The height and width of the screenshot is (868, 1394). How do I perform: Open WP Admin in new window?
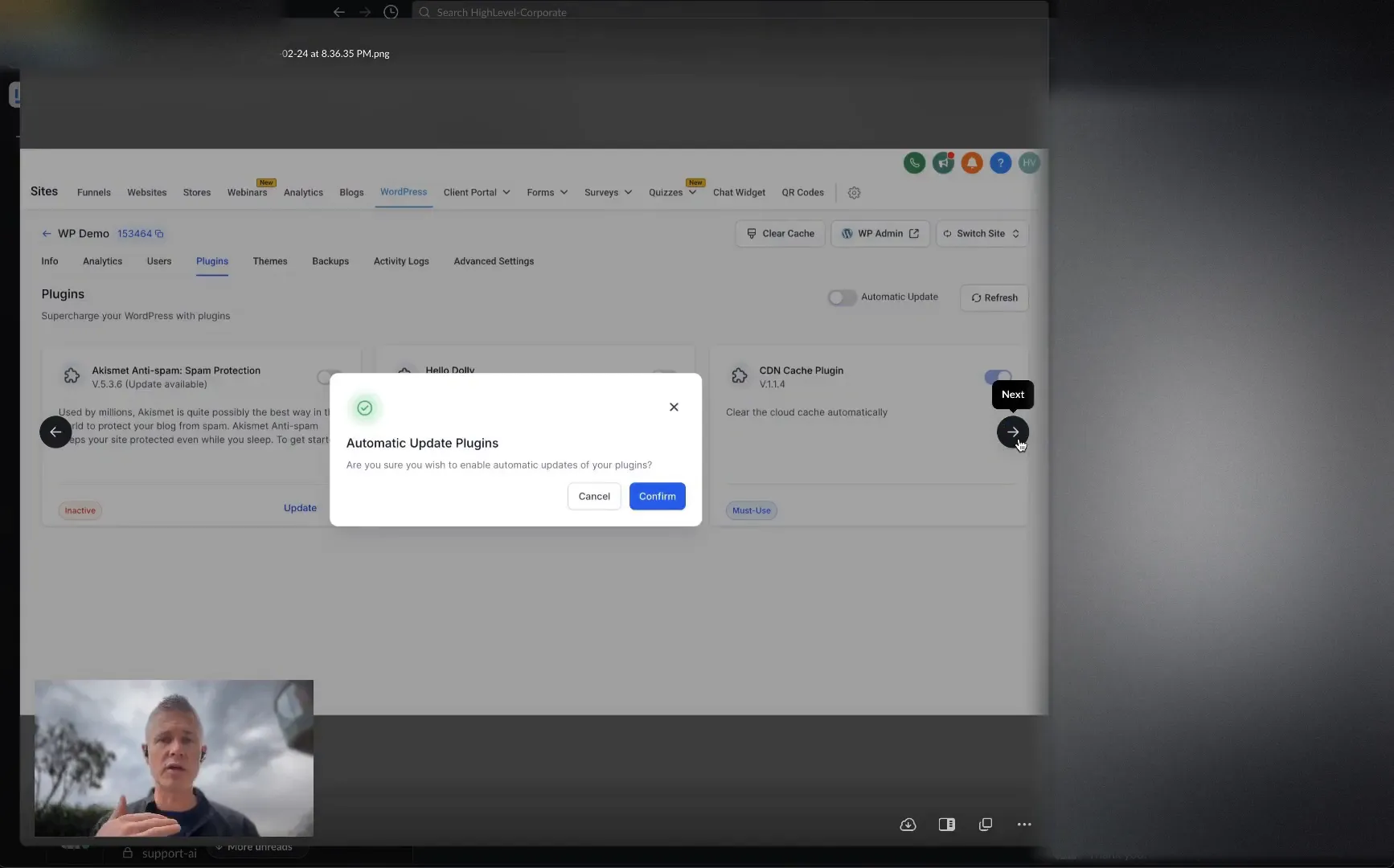[x=880, y=234]
